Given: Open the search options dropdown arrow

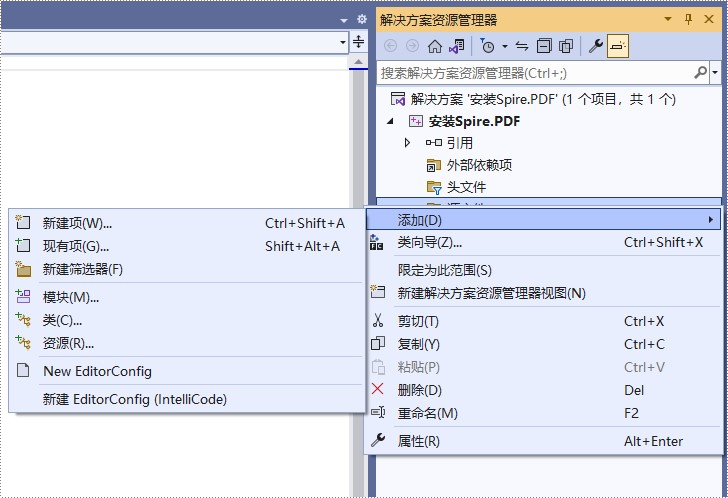Looking at the screenshot, I should pos(715,72).
